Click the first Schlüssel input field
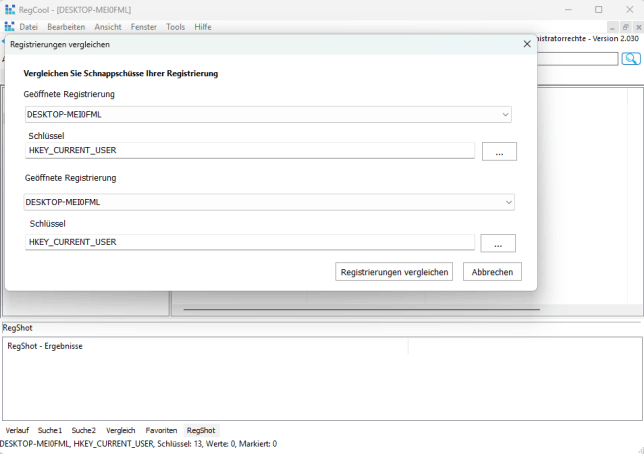The image size is (644, 454). [x=250, y=151]
